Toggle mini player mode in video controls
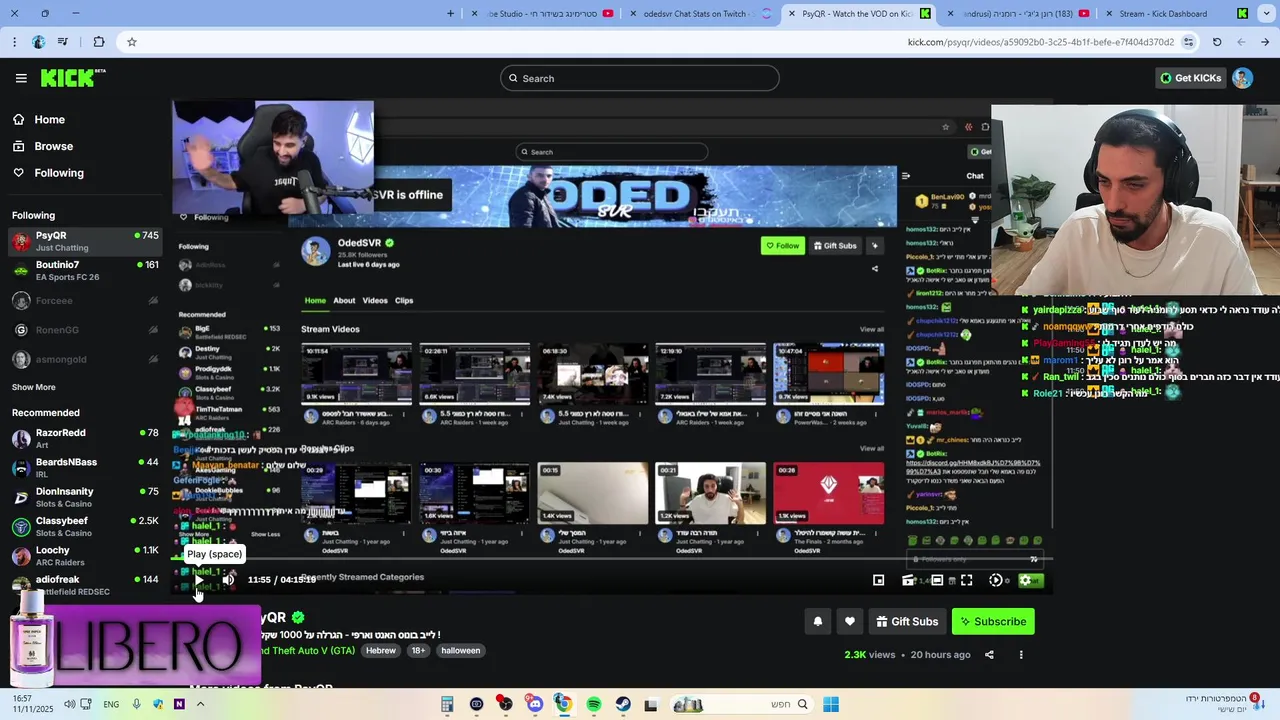1280x720 pixels. click(878, 580)
